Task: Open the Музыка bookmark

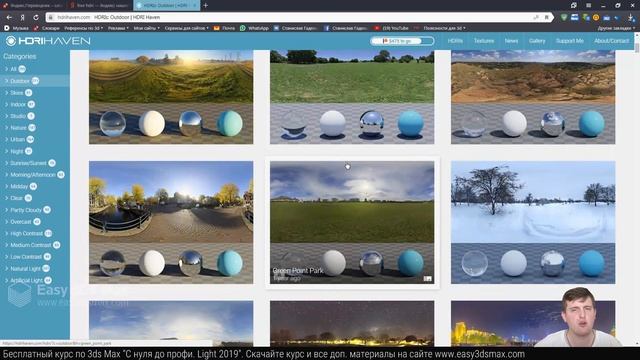Action: (x=16, y=28)
